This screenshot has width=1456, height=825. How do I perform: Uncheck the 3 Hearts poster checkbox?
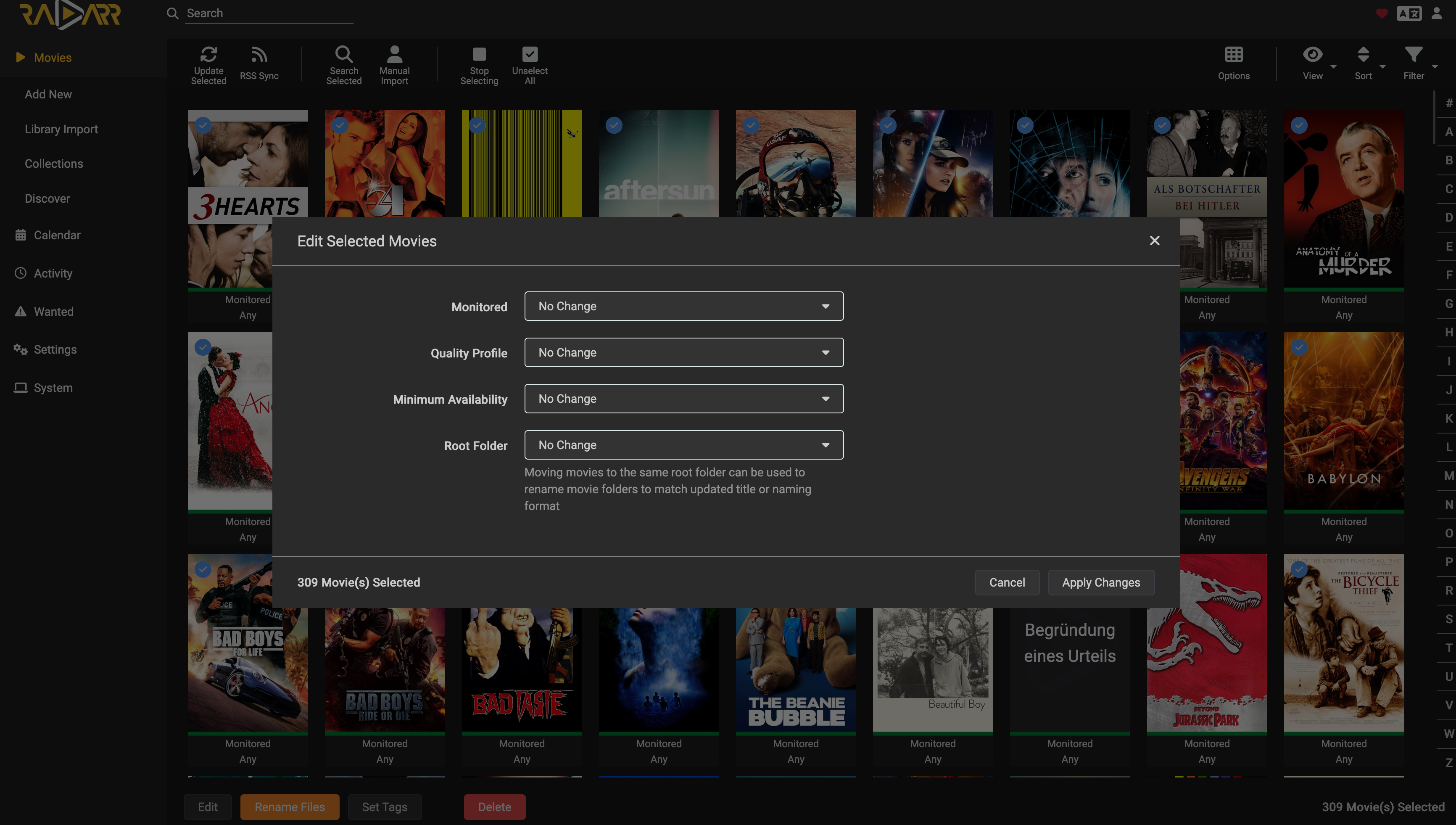point(203,125)
